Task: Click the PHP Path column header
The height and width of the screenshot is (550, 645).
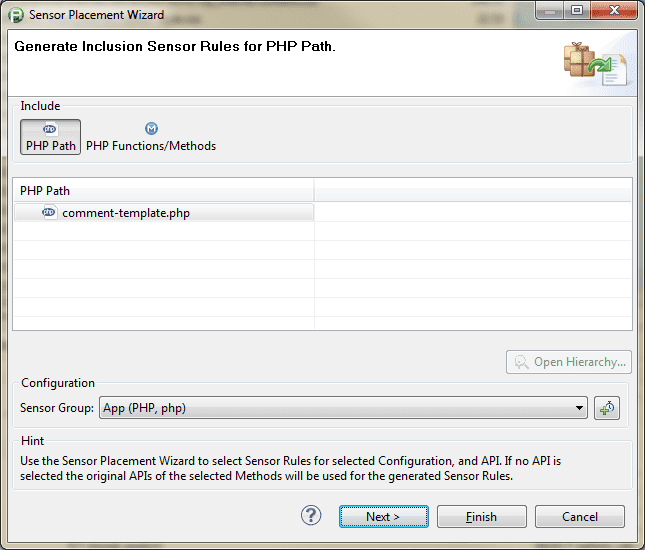Action: (164, 190)
